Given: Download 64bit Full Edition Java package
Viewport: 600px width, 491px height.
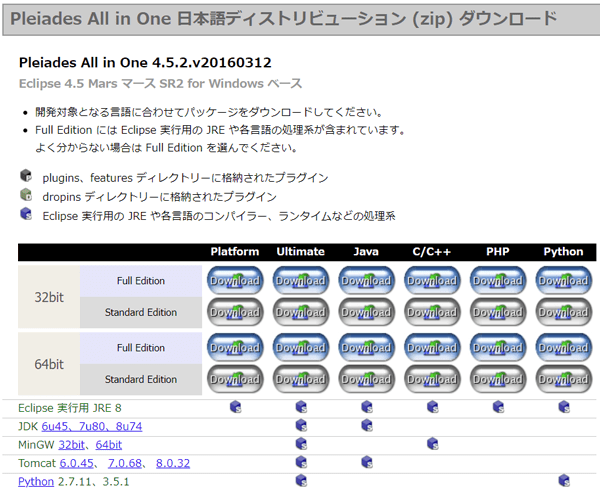Looking at the screenshot, I should coord(367,347).
